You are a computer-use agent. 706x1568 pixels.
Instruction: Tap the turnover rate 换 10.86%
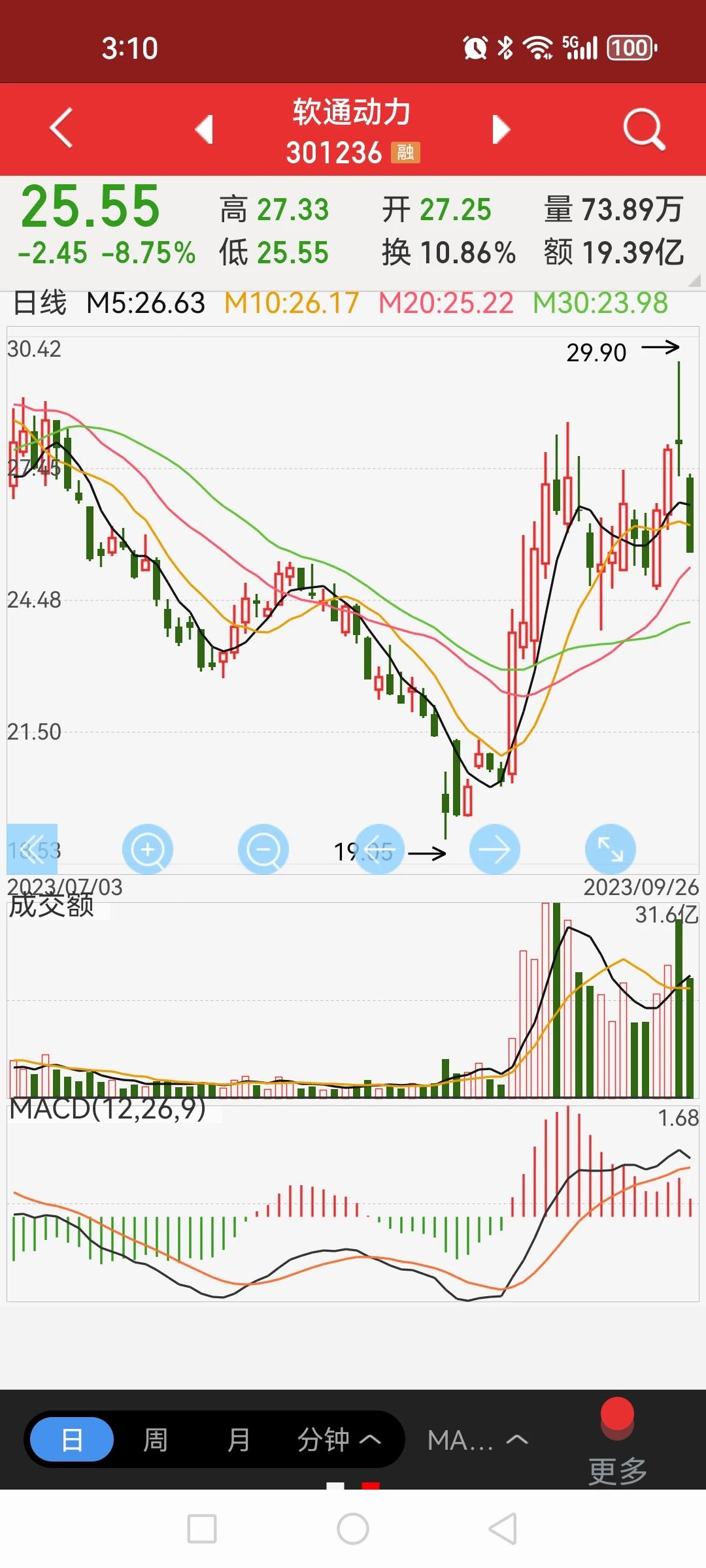tap(449, 252)
